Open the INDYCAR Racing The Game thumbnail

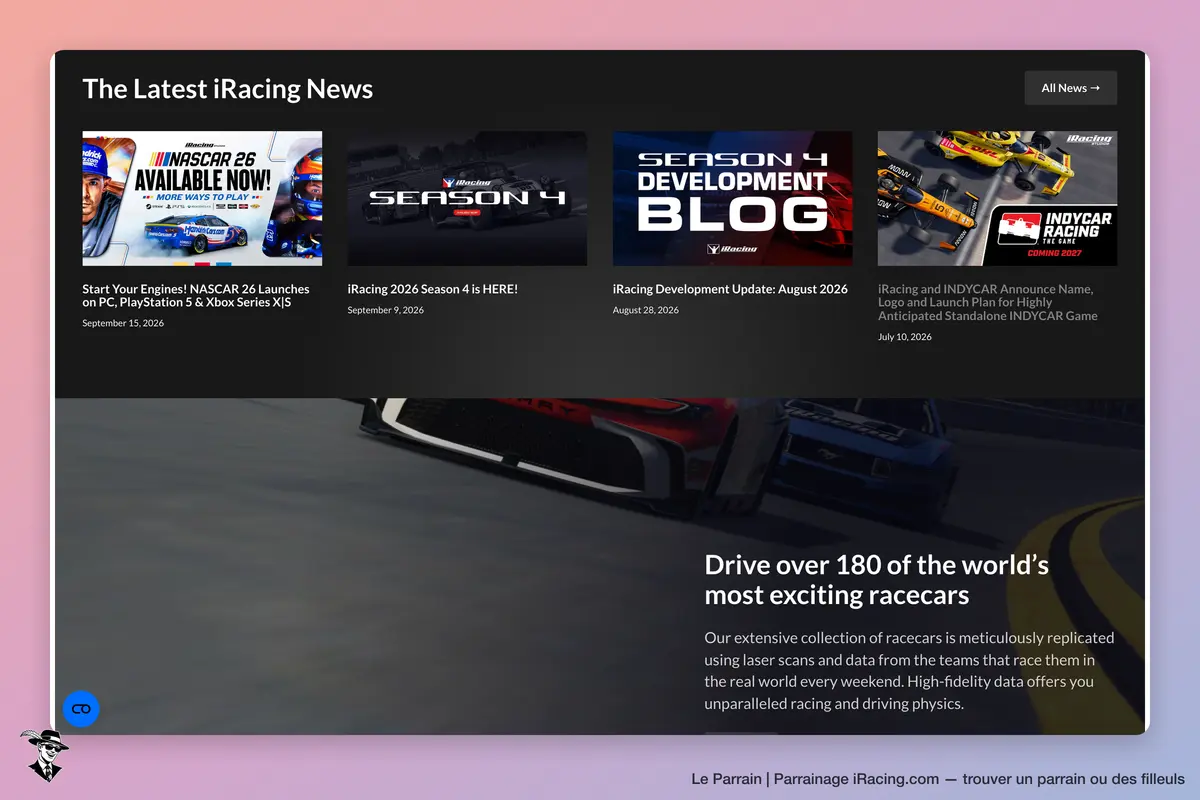(997, 198)
